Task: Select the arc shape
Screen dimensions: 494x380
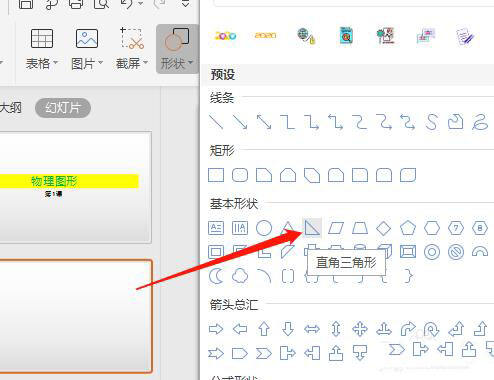Action: (x=264, y=276)
